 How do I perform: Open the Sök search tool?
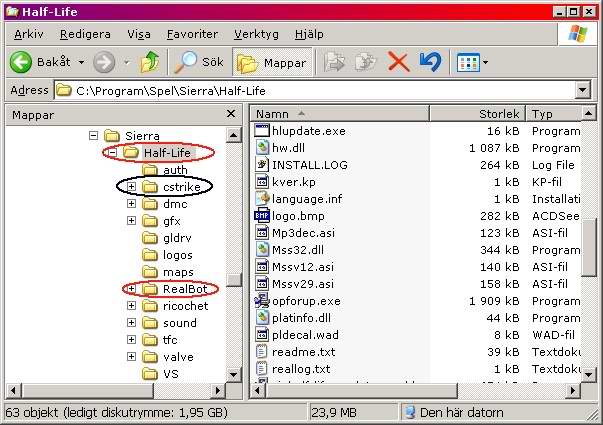click(x=199, y=62)
